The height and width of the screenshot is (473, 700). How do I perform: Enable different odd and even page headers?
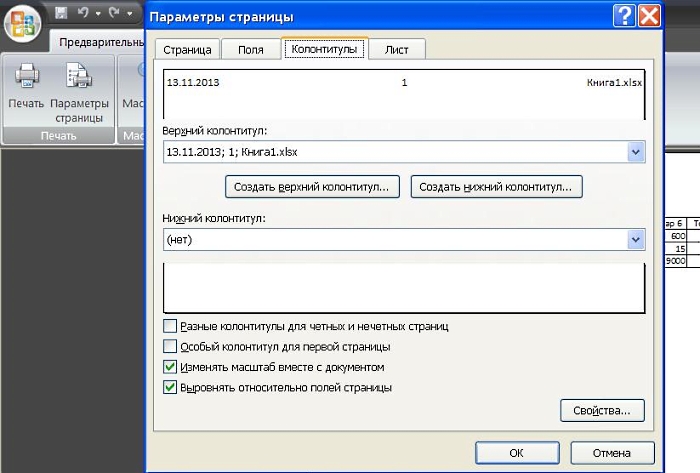[x=170, y=326]
